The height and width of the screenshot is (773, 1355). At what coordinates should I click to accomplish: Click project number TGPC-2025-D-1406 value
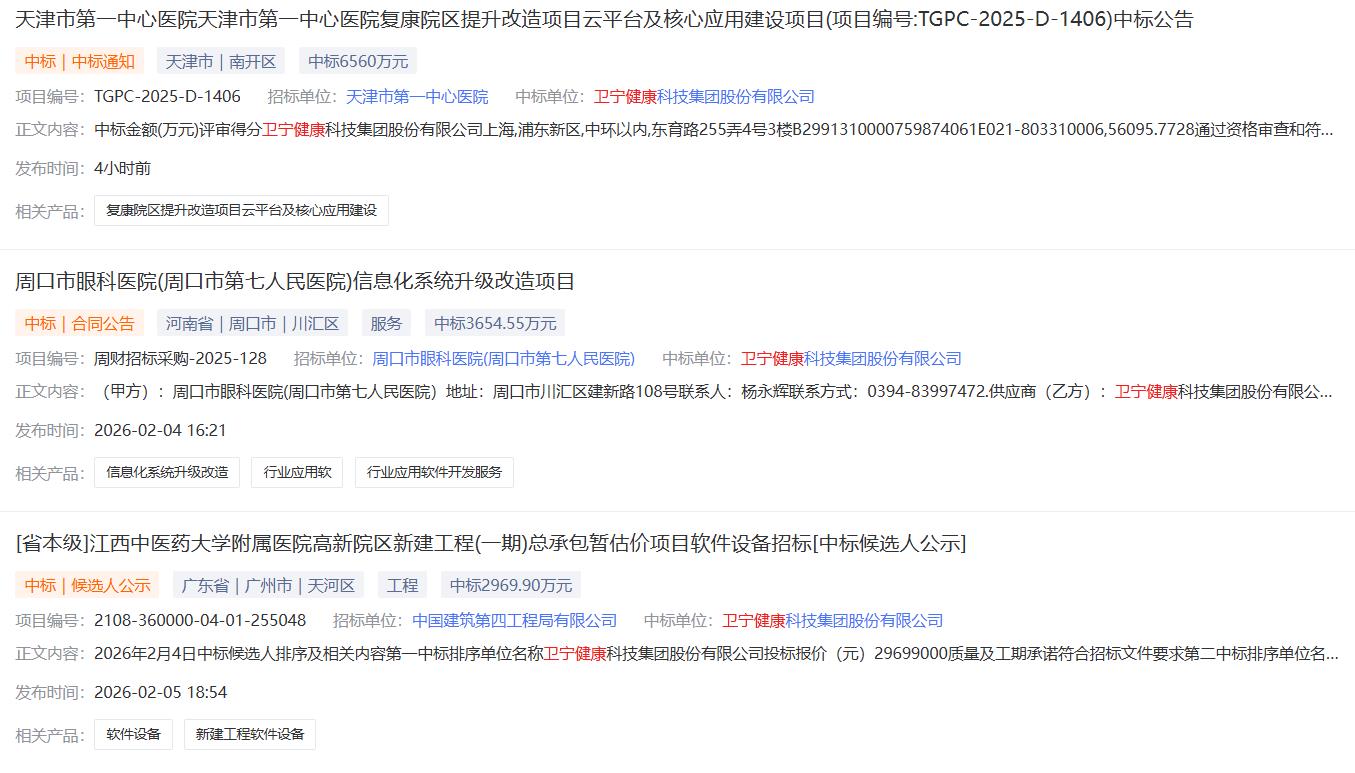167,96
